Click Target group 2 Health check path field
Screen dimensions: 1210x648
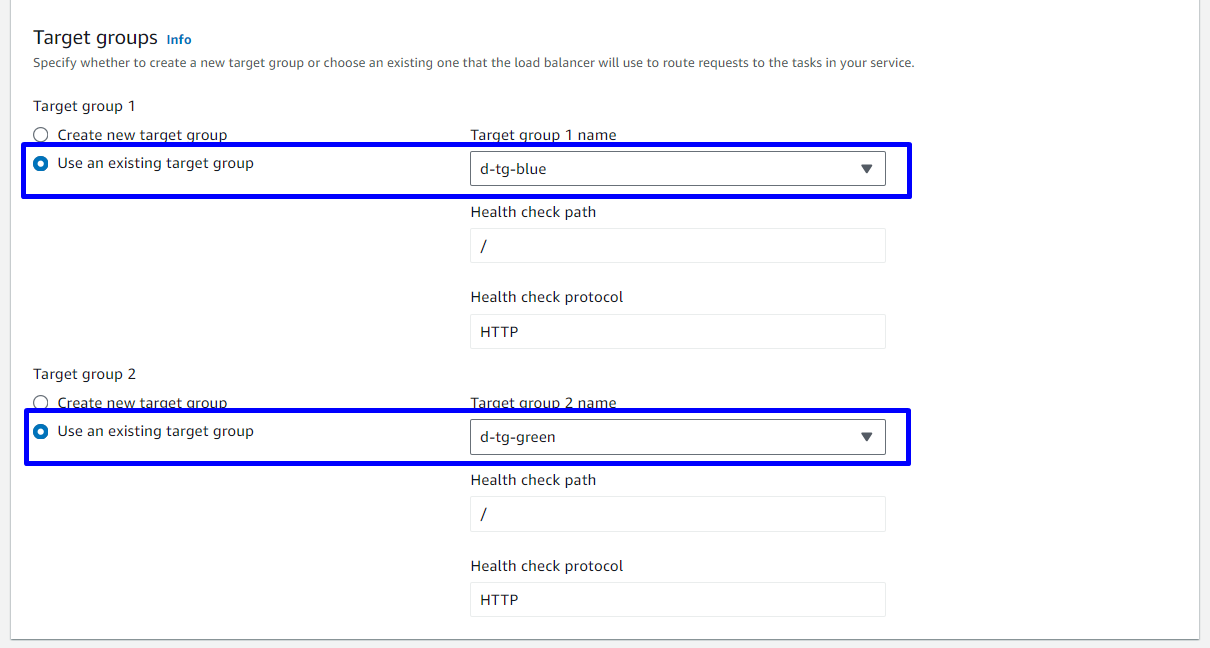(677, 514)
